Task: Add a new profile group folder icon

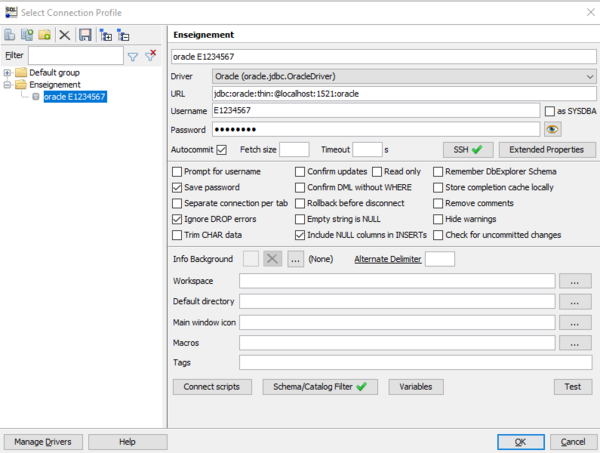Action: [44, 35]
